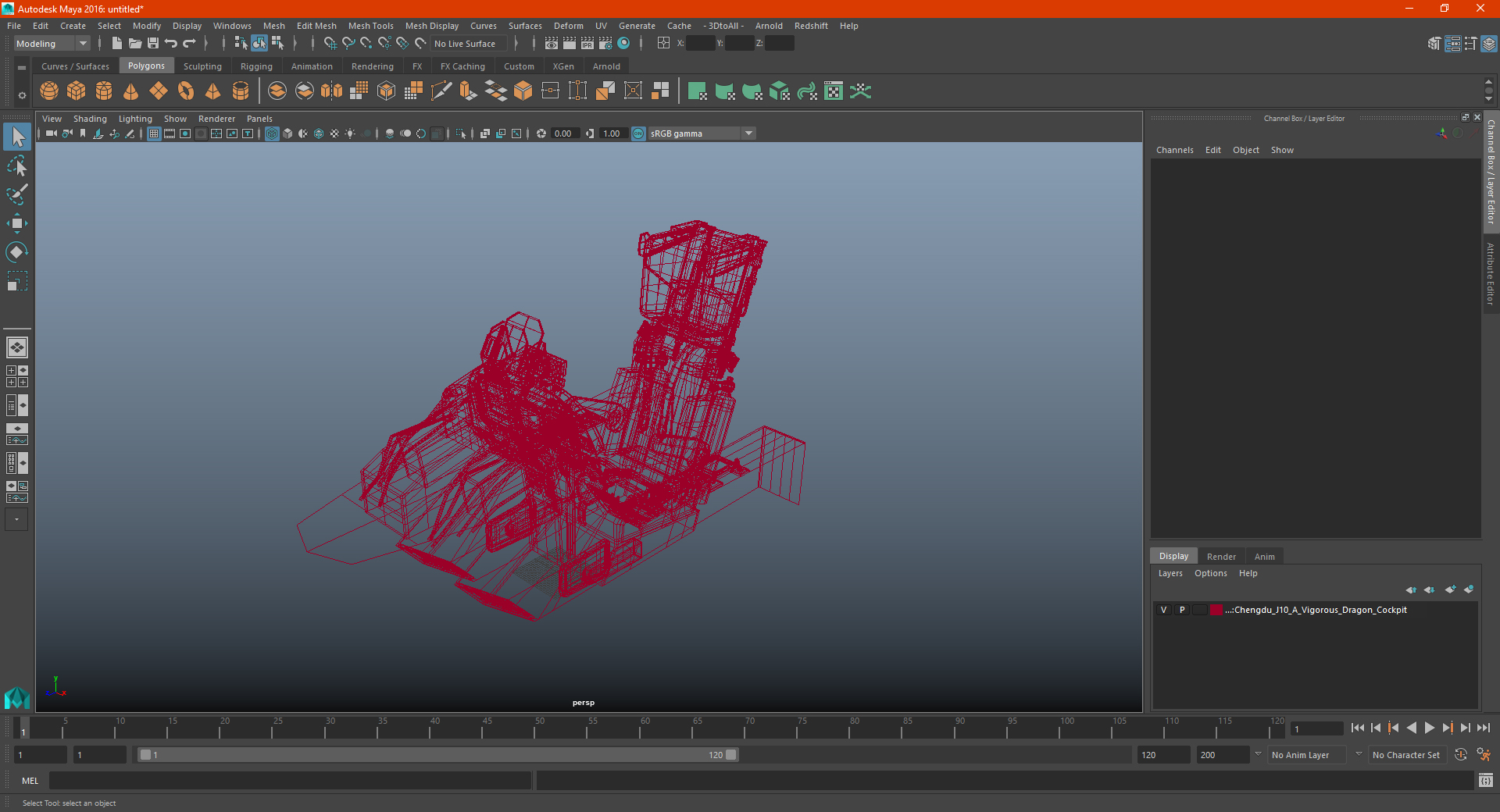Click the MEL command line input field

pyautogui.click(x=290, y=781)
